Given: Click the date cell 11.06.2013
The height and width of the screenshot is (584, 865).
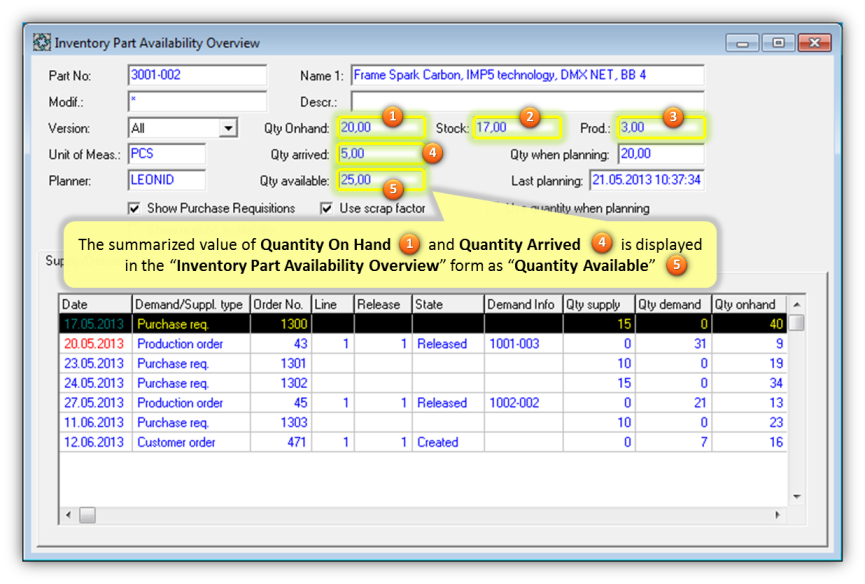Looking at the screenshot, I should (94, 423).
